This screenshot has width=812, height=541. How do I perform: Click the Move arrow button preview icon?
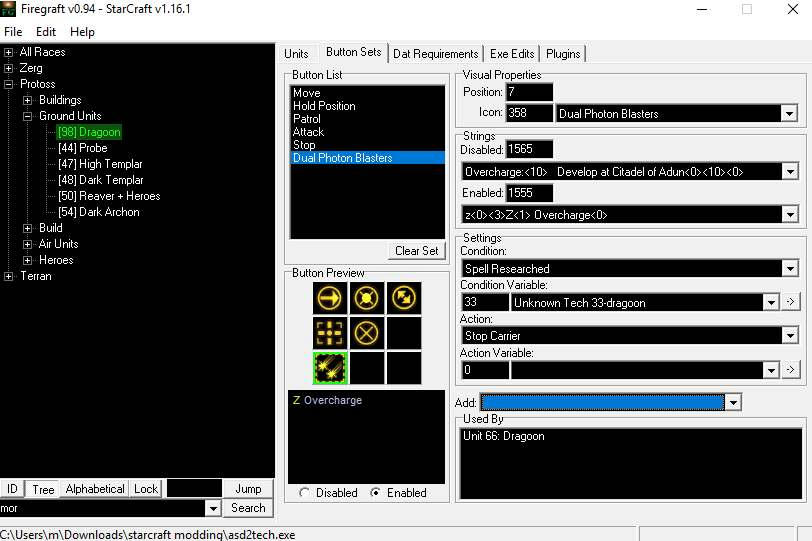point(330,298)
